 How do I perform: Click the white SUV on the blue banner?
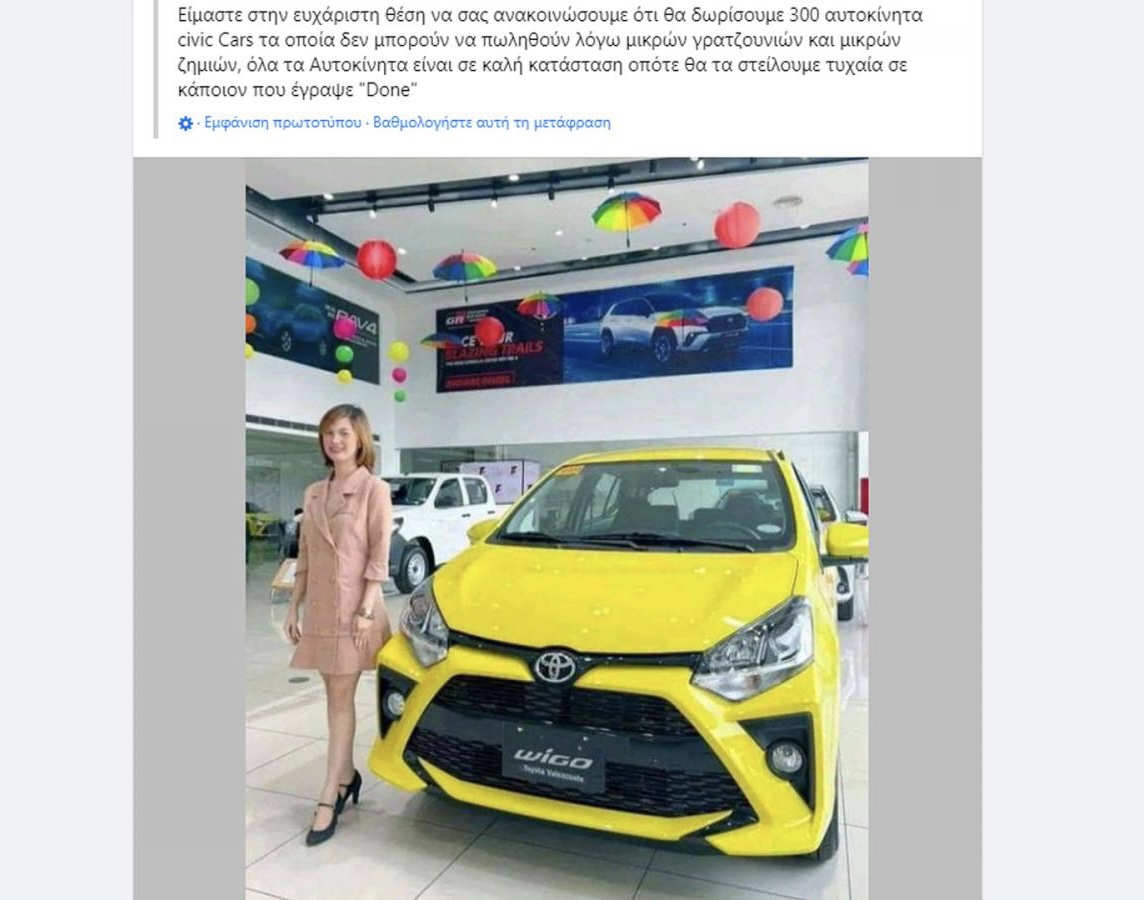[x=673, y=325]
